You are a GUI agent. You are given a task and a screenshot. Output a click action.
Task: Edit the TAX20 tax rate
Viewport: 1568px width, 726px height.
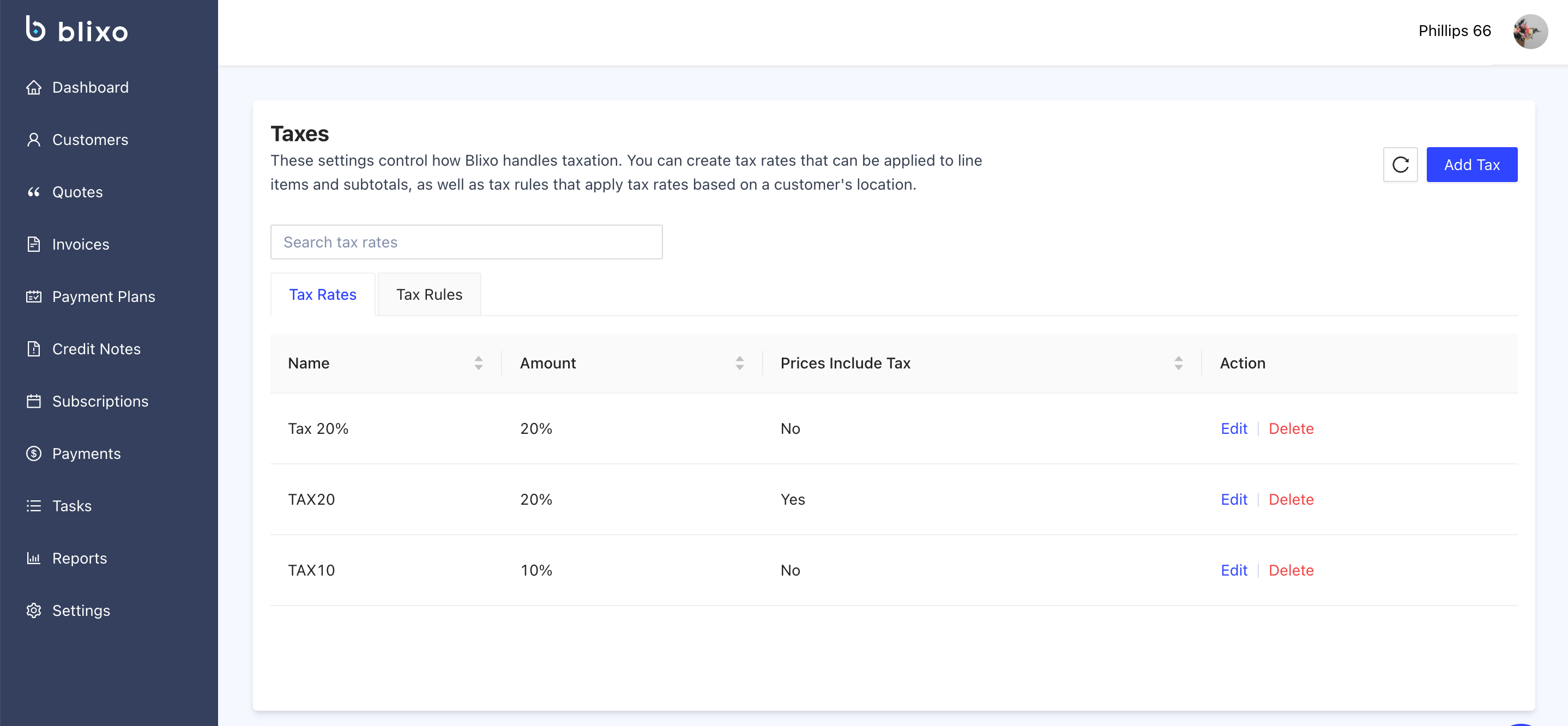1234,500
